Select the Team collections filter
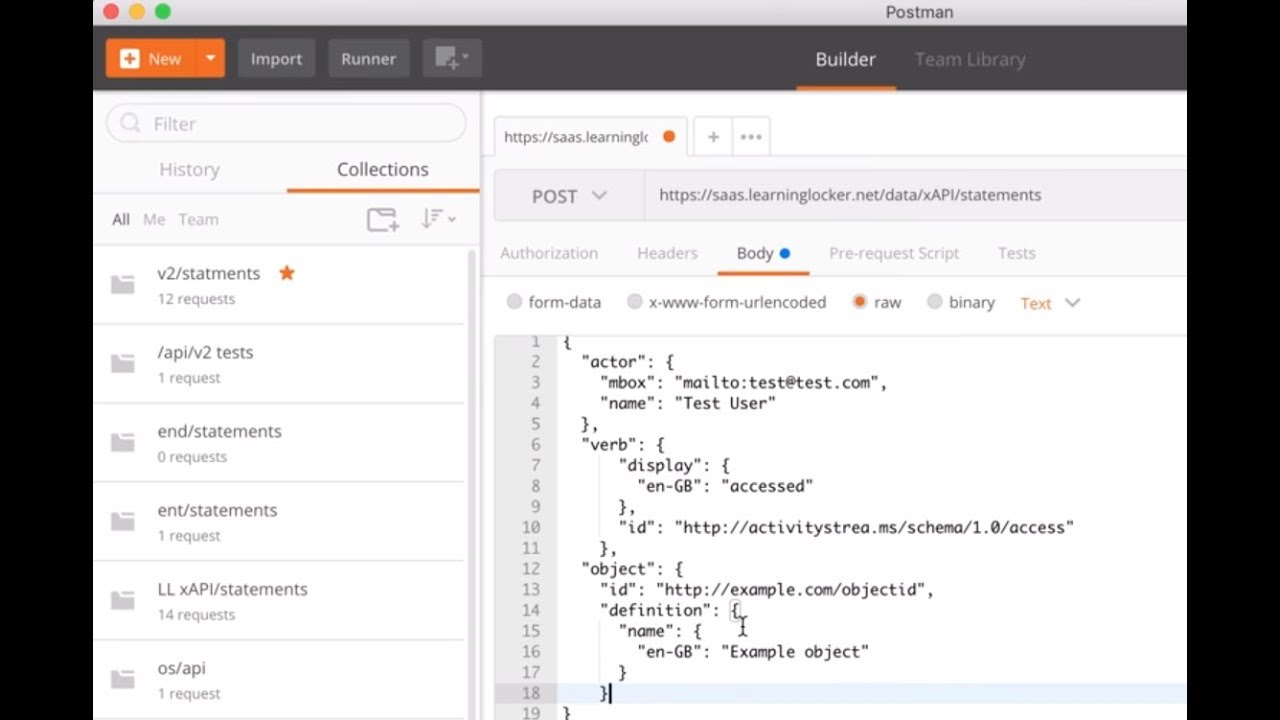1280x720 pixels. (x=198, y=220)
